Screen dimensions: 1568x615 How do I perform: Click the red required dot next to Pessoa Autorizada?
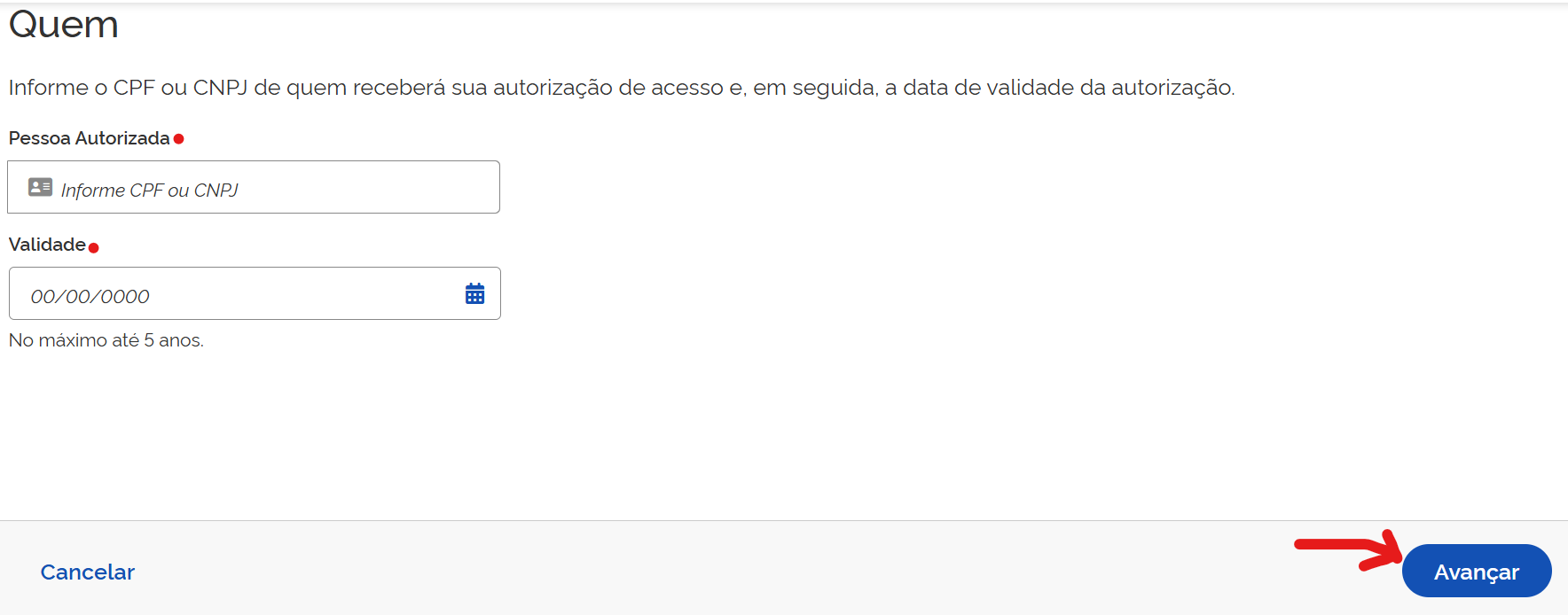click(180, 138)
